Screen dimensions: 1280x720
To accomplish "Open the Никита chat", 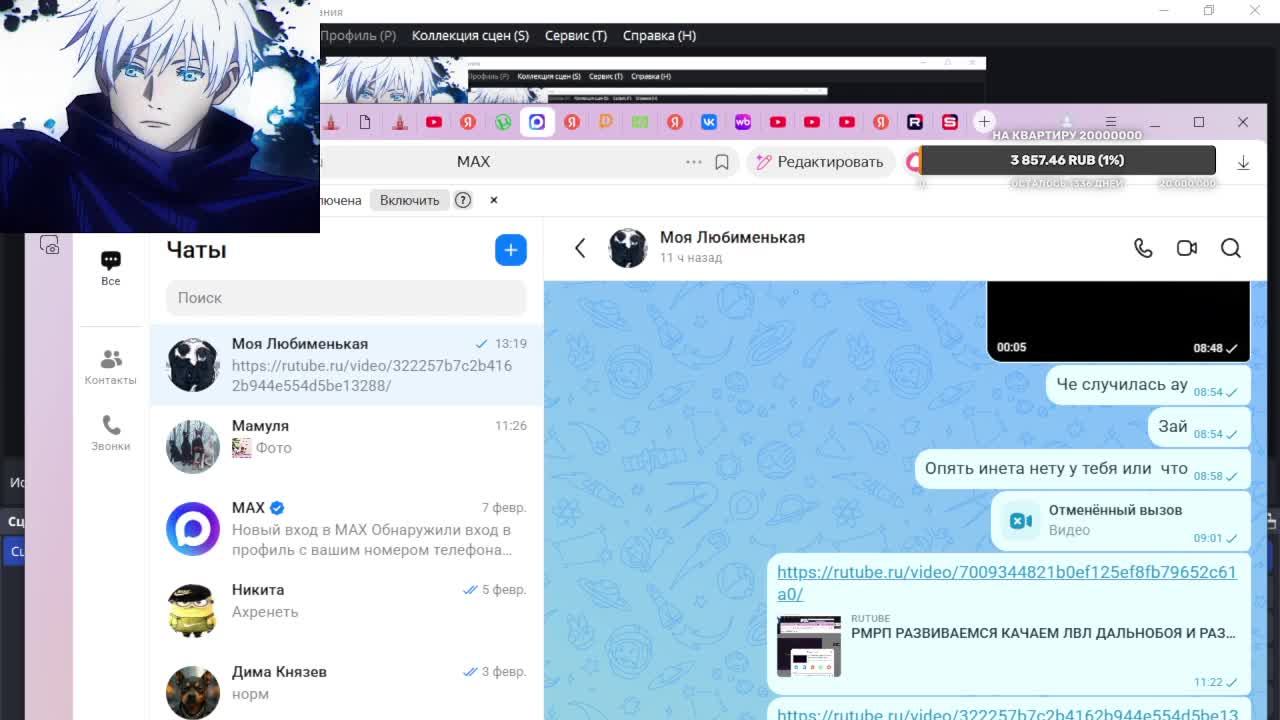I will [346, 610].
